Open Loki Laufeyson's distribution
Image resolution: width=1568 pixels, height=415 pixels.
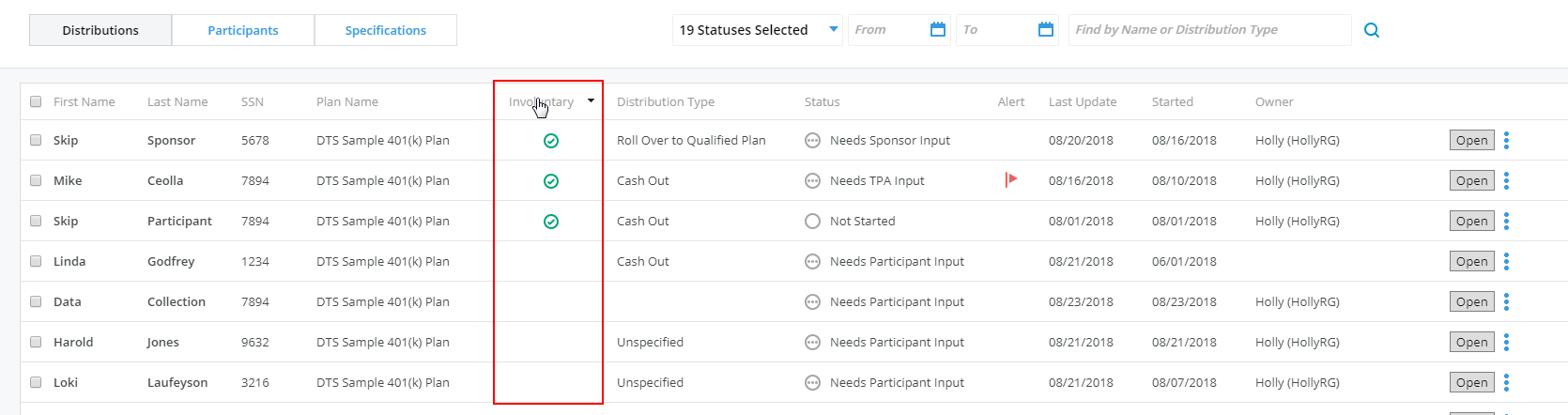tap(1471, 382)
